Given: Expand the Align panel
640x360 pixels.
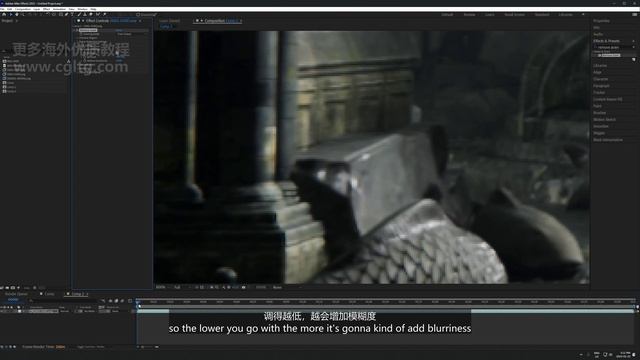Looking at the screenshot, I should [x=597, y=72].
